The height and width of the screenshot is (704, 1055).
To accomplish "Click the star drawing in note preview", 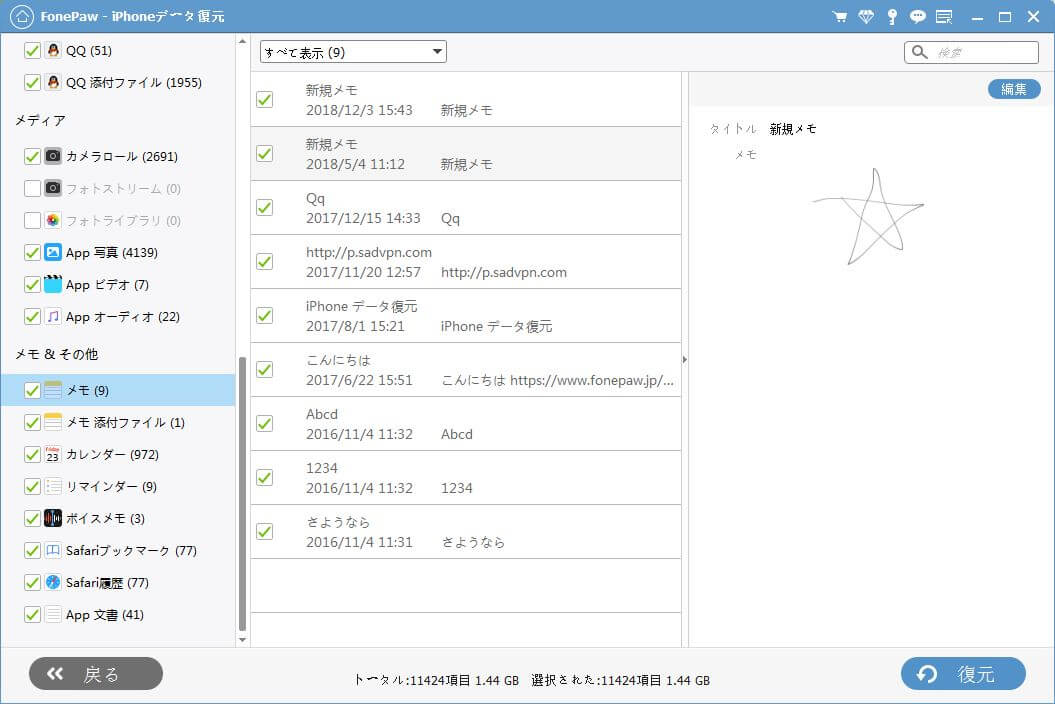I will click(x=868, y=216).
